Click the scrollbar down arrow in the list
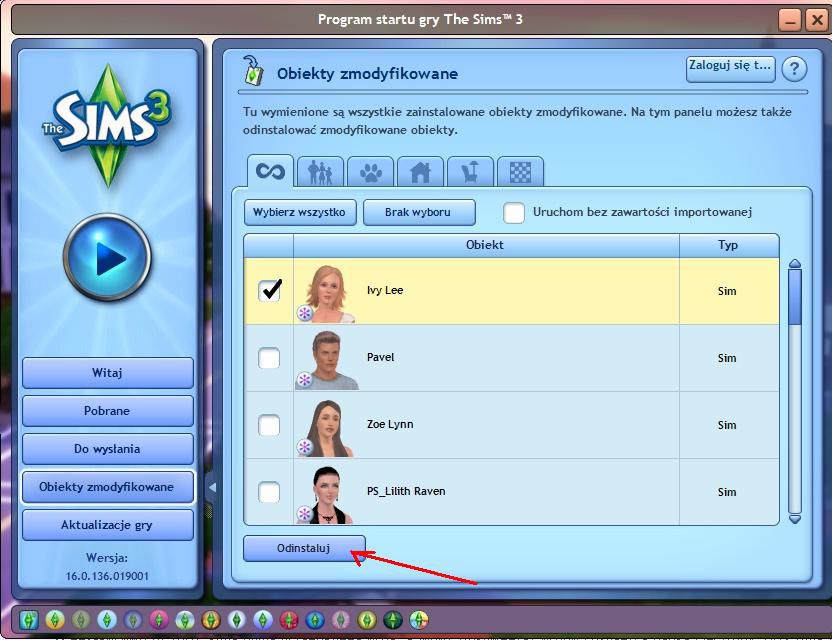832x640 pixels. [795, 518]
